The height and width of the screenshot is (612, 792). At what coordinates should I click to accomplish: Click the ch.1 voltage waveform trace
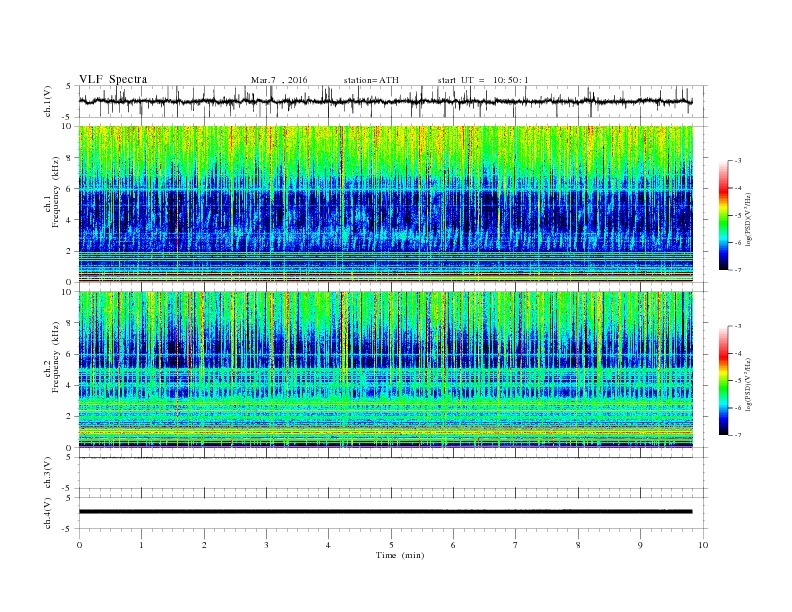(385, 101)
